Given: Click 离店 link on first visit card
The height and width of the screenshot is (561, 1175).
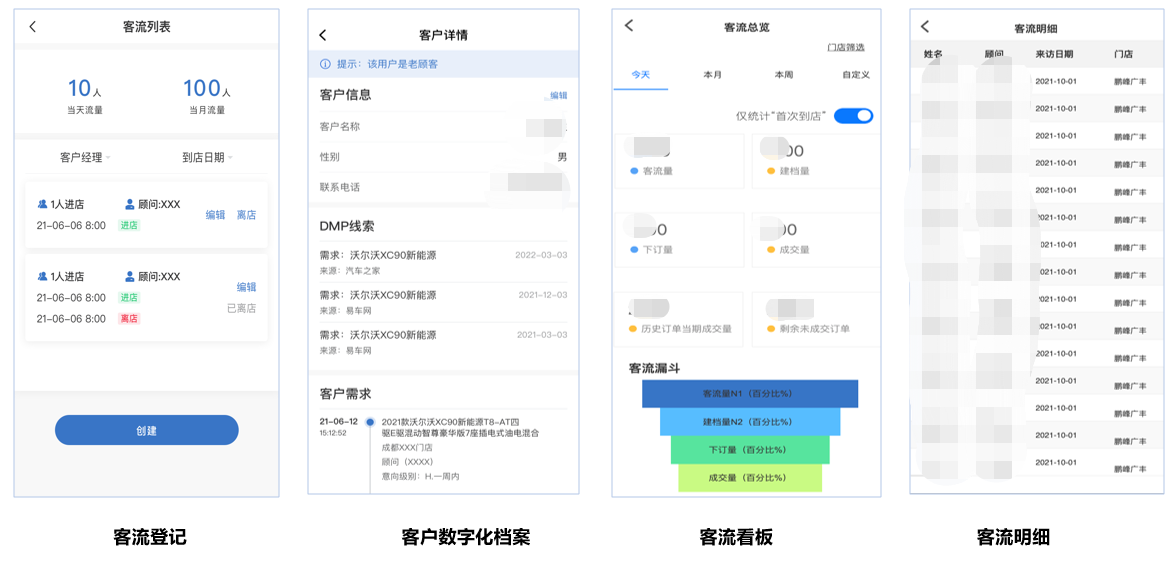Looking at the screenshot, I should 246,215.
